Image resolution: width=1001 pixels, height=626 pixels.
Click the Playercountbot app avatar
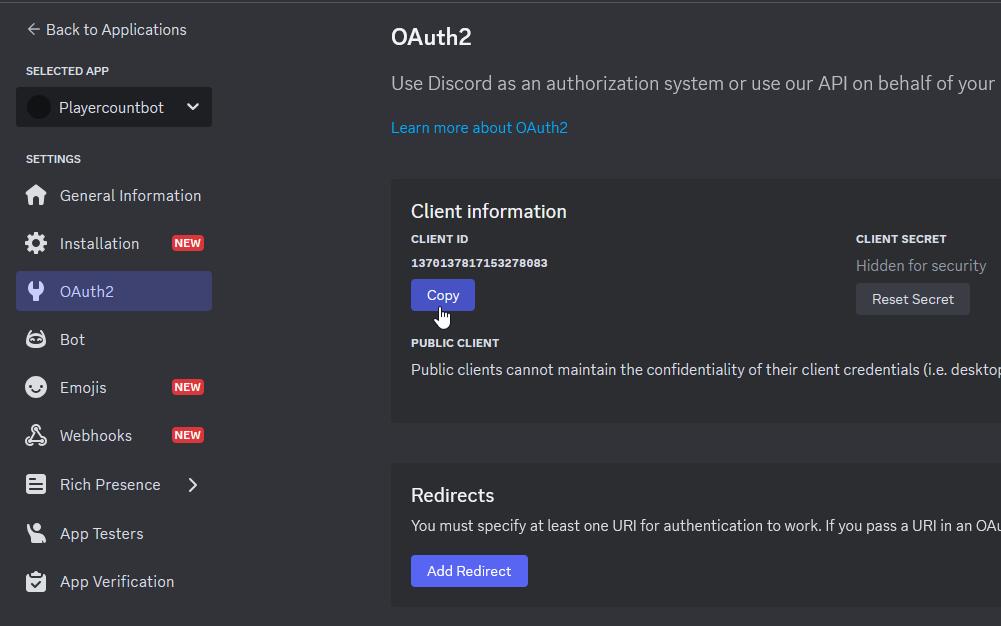[39, 108]
